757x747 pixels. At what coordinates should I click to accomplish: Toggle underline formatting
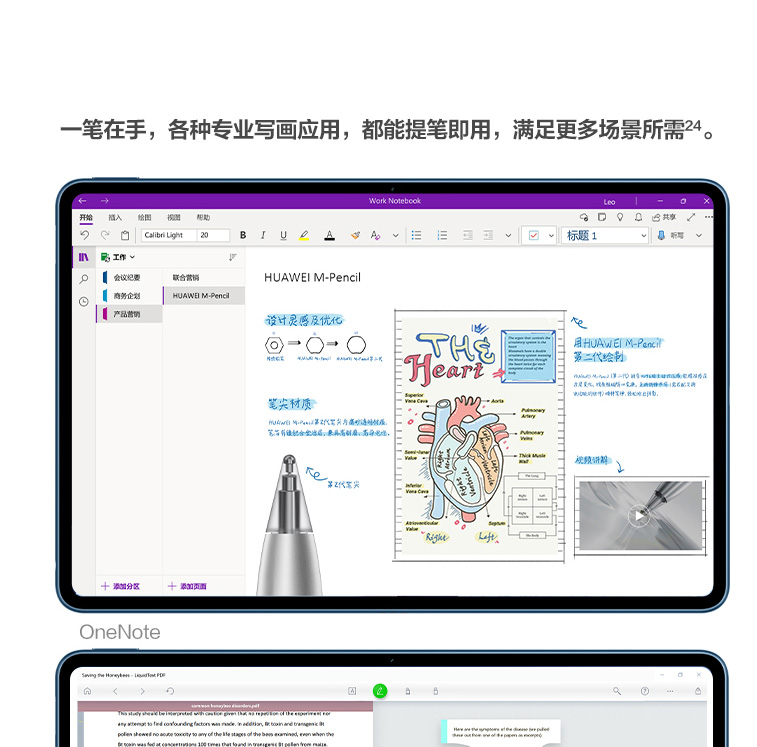coord(283,235)
